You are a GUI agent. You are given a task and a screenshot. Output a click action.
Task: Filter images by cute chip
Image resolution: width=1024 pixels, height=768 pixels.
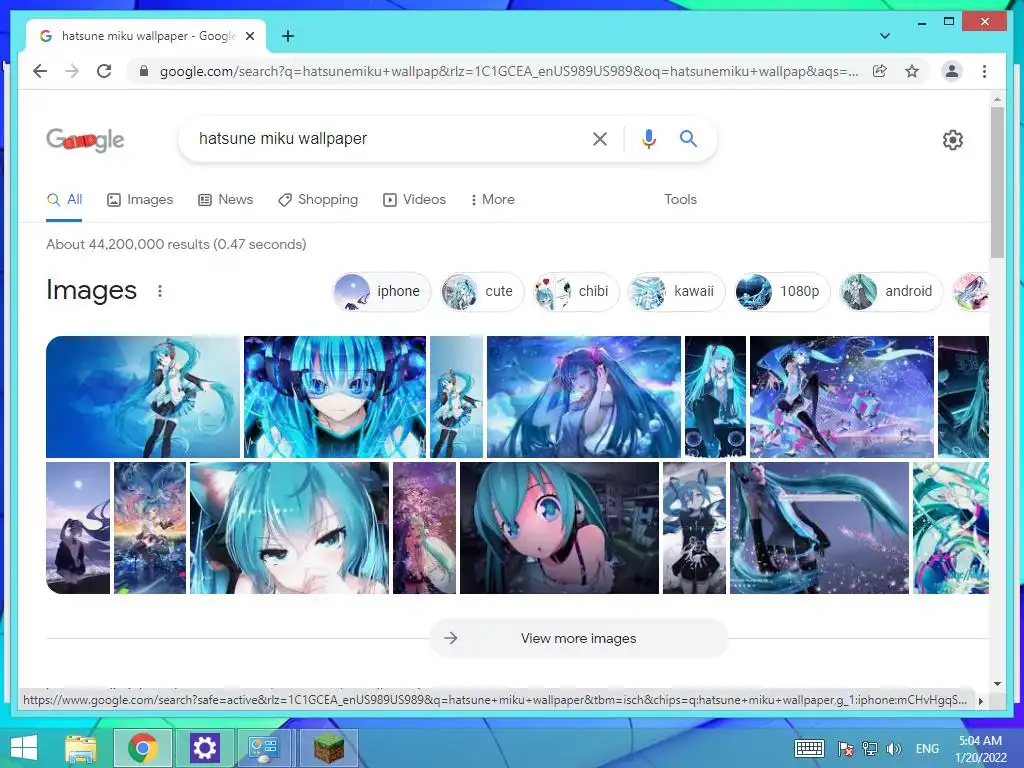(481, 291)
